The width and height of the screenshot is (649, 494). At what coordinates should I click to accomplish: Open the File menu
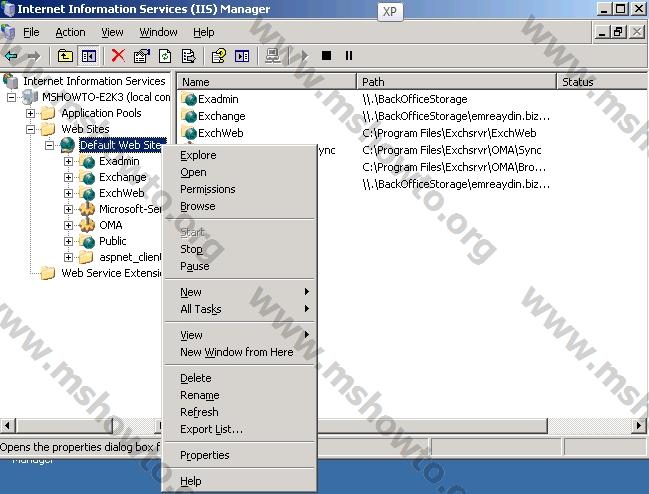coord(31,32)
